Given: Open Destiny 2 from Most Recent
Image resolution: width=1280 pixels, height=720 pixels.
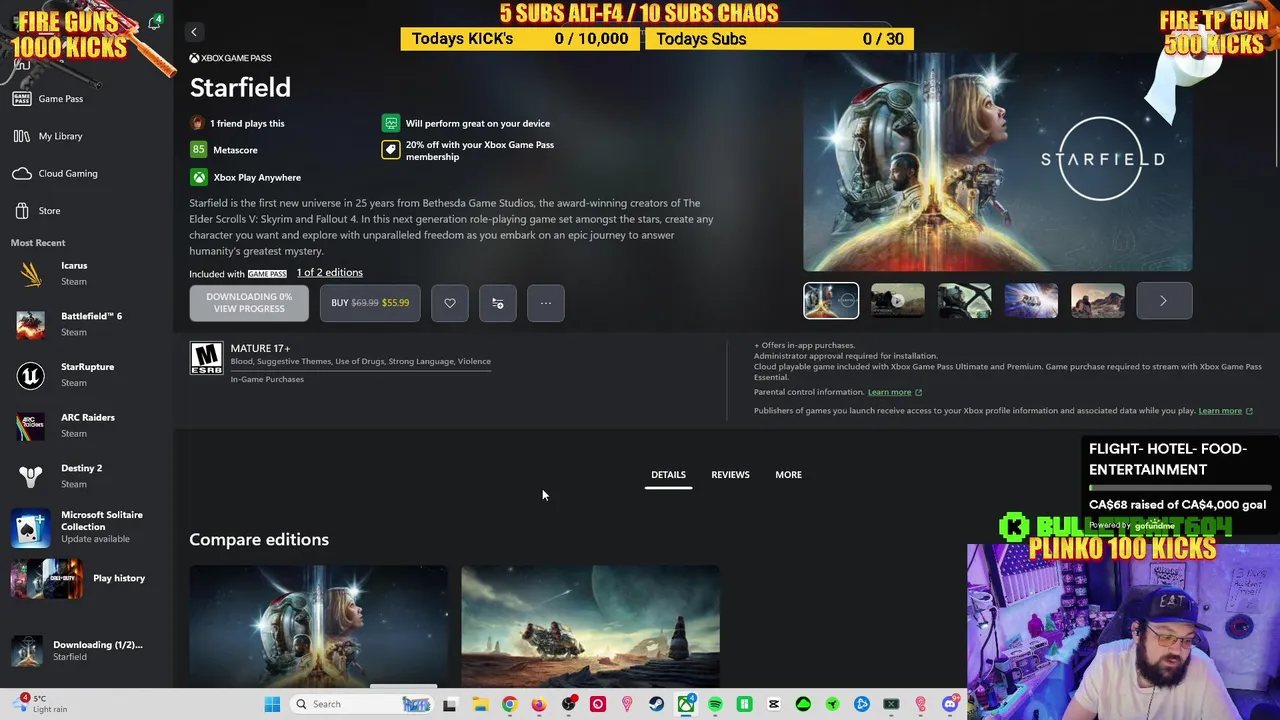Looking at the screenshot, I should (x=85, y=476).
